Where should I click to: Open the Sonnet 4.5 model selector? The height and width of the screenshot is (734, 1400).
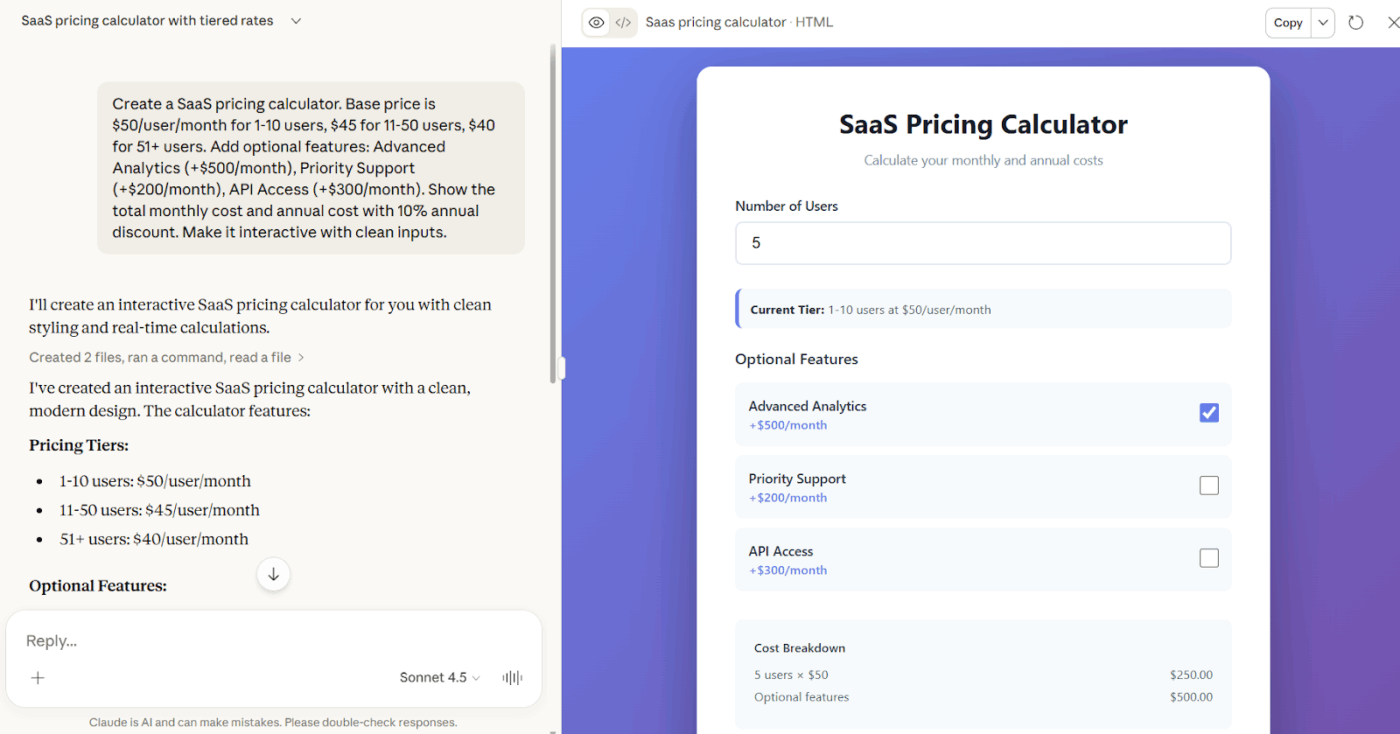coord(439,678)
